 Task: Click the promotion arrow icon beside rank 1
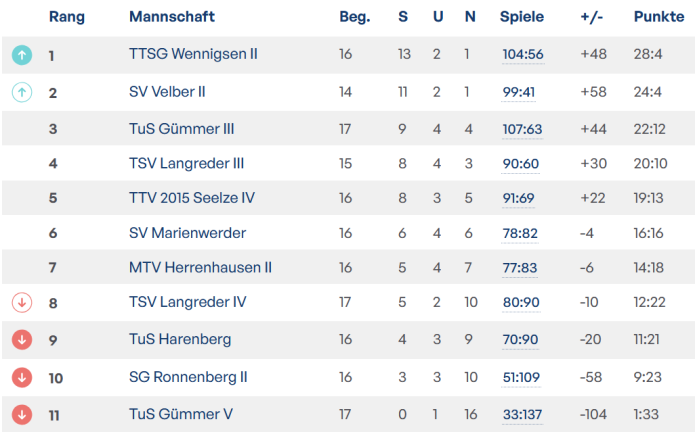coord(22,55)
